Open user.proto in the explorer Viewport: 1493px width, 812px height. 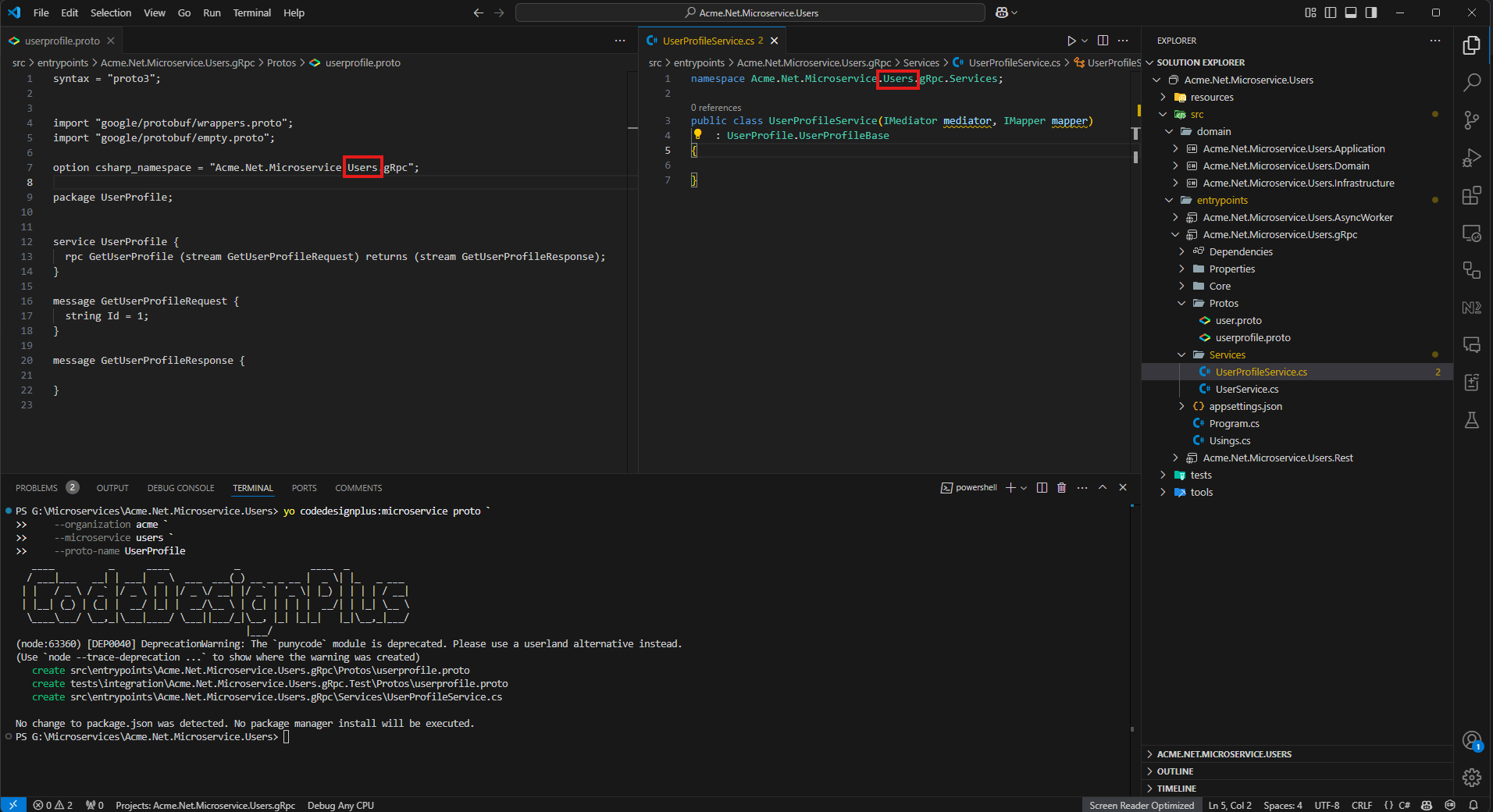1238,320
